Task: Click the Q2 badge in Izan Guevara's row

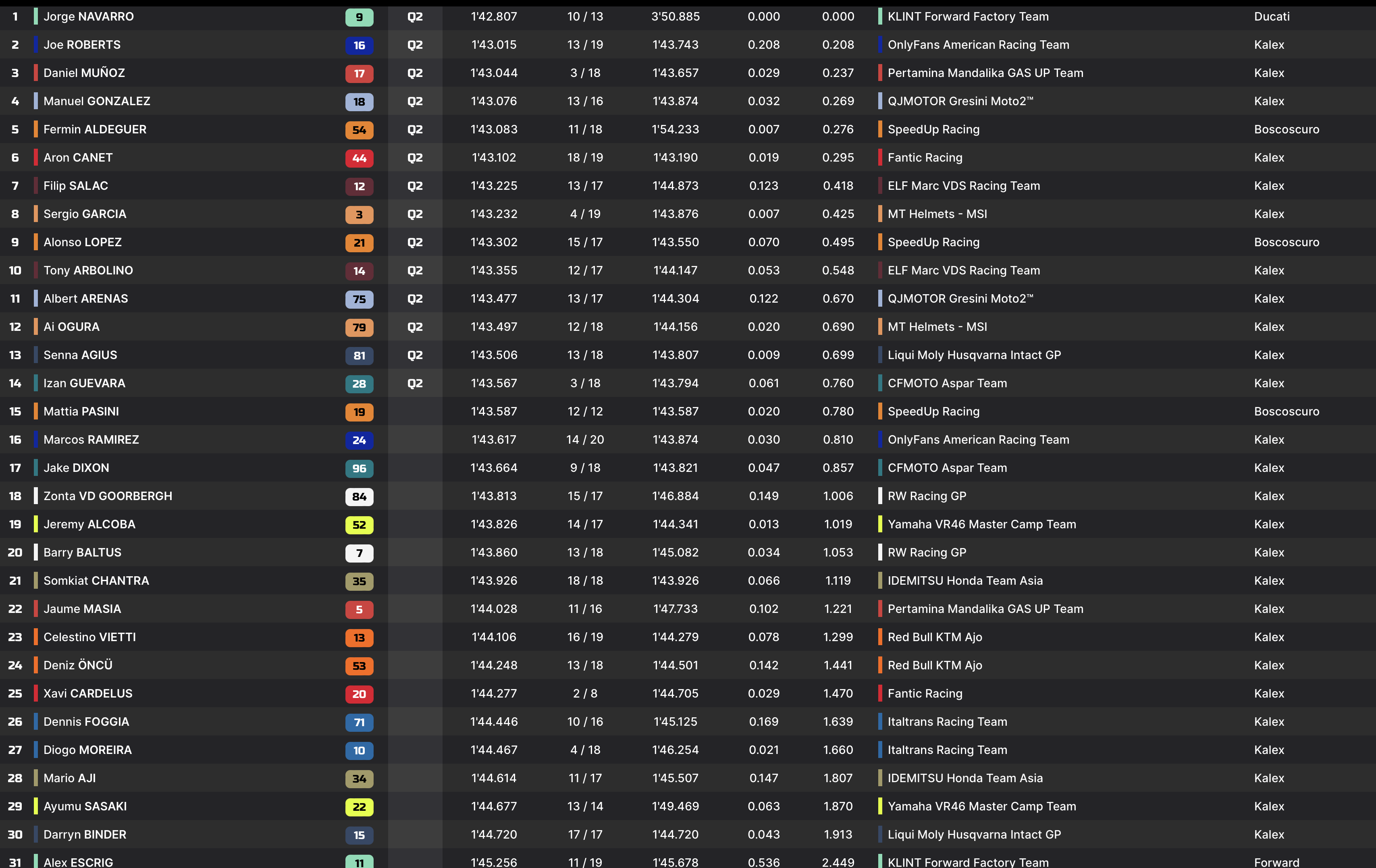Action: pyautogui.click(x=415, y=384)
